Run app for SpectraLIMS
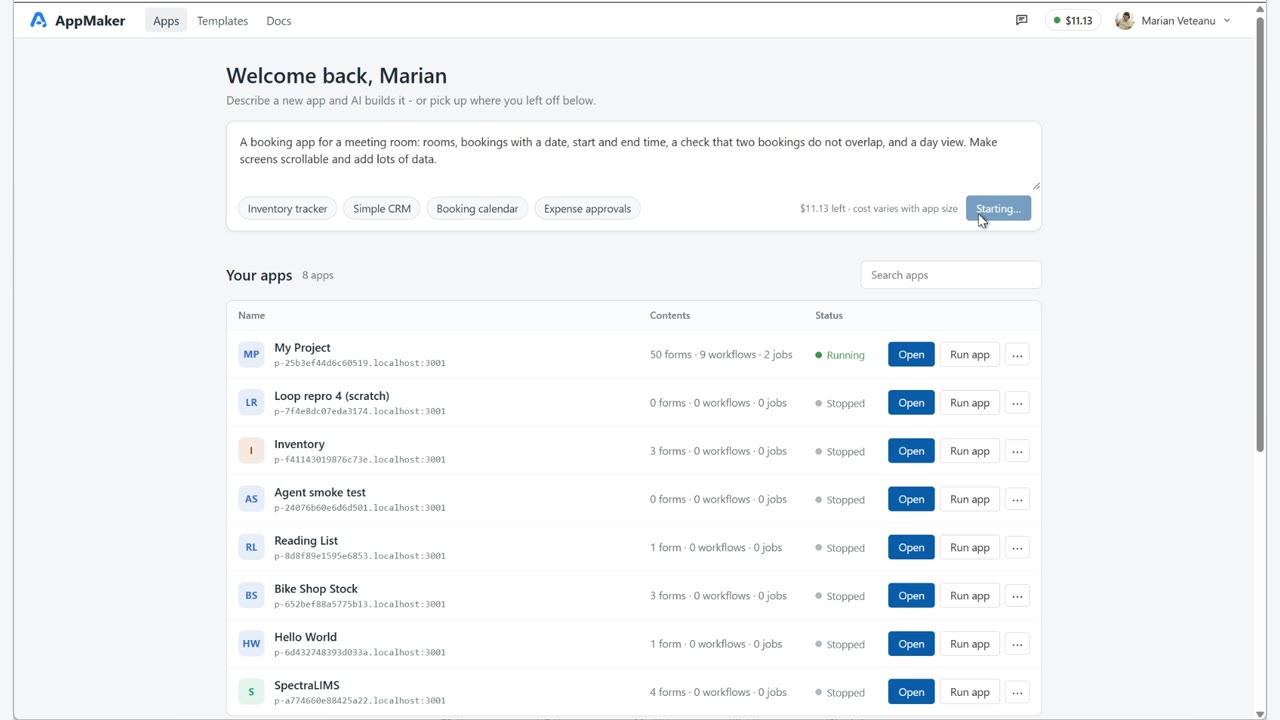The width and height of the screenshot is (1280, 720). tap(969, 692)
